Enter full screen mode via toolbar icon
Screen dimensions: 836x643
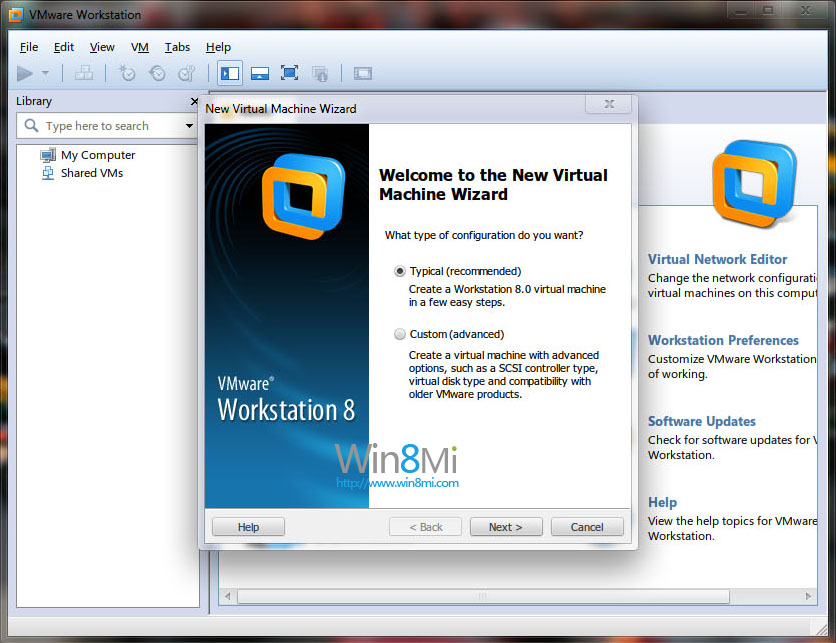(x=289, y=73)
